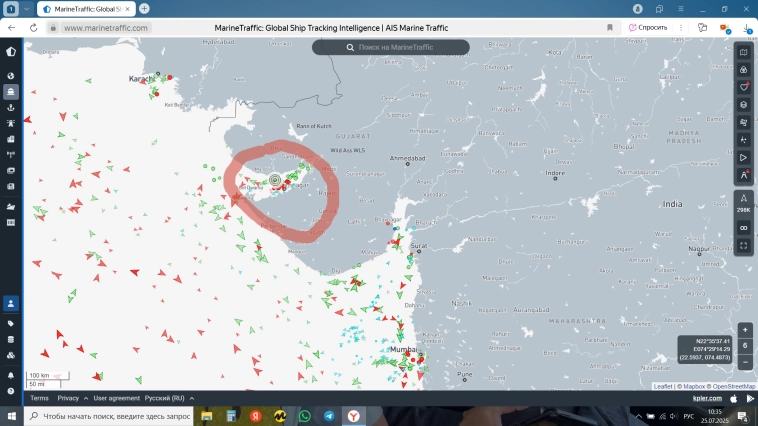
Task: Toggle the infinity icon in right toolbar
Action: click(743, 228)
